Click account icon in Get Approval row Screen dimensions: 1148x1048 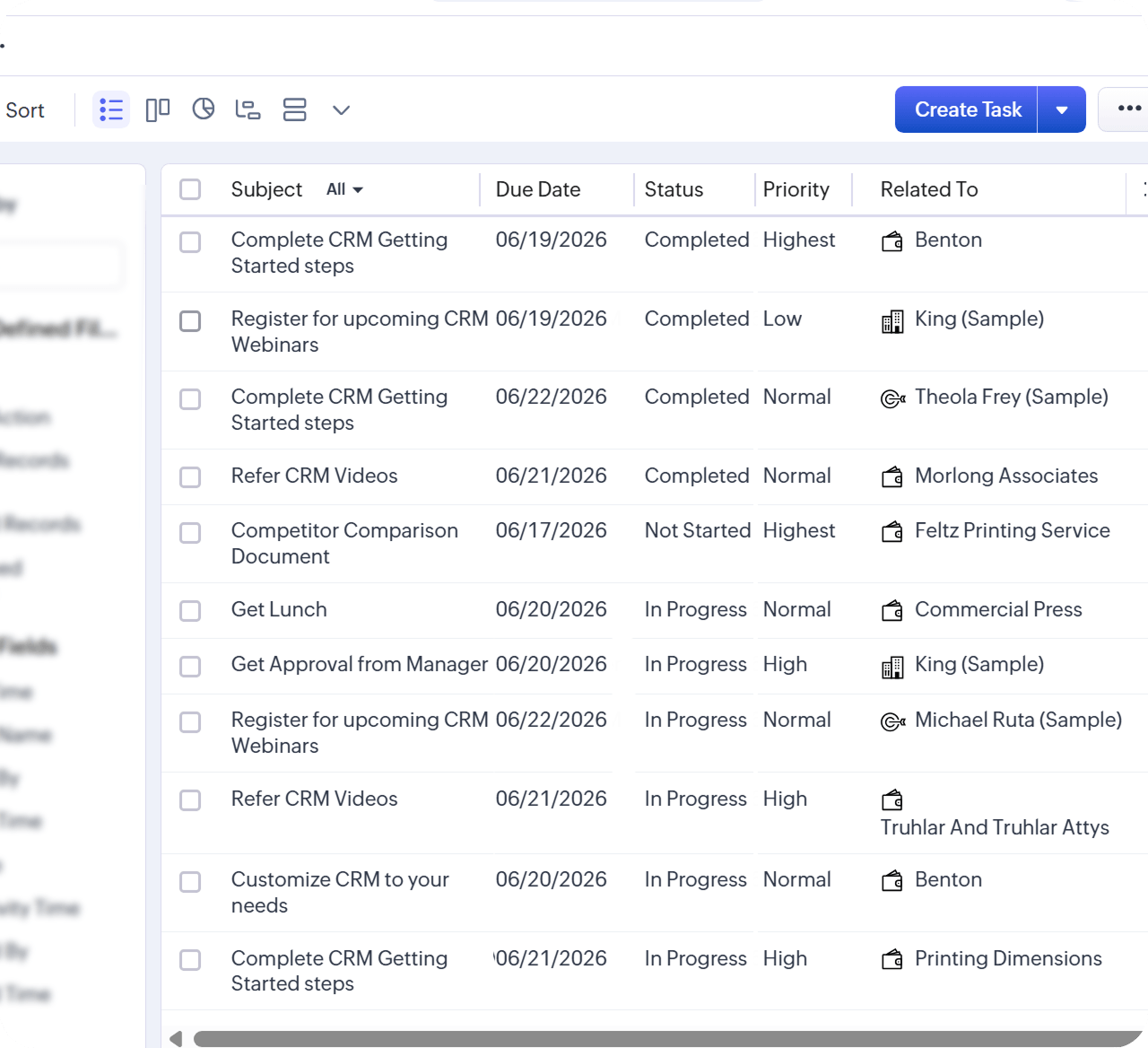tap(892, 668)
